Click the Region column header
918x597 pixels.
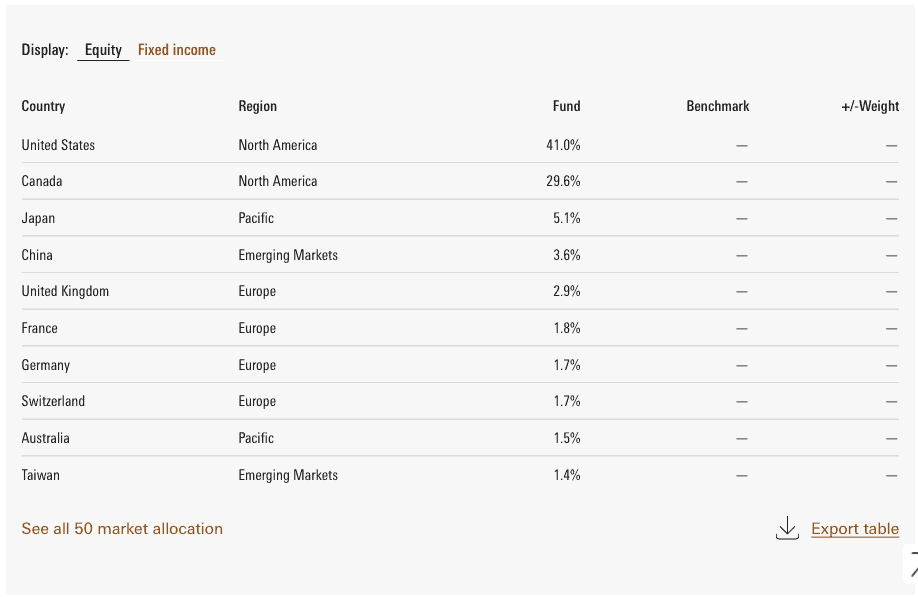point(257,106)
